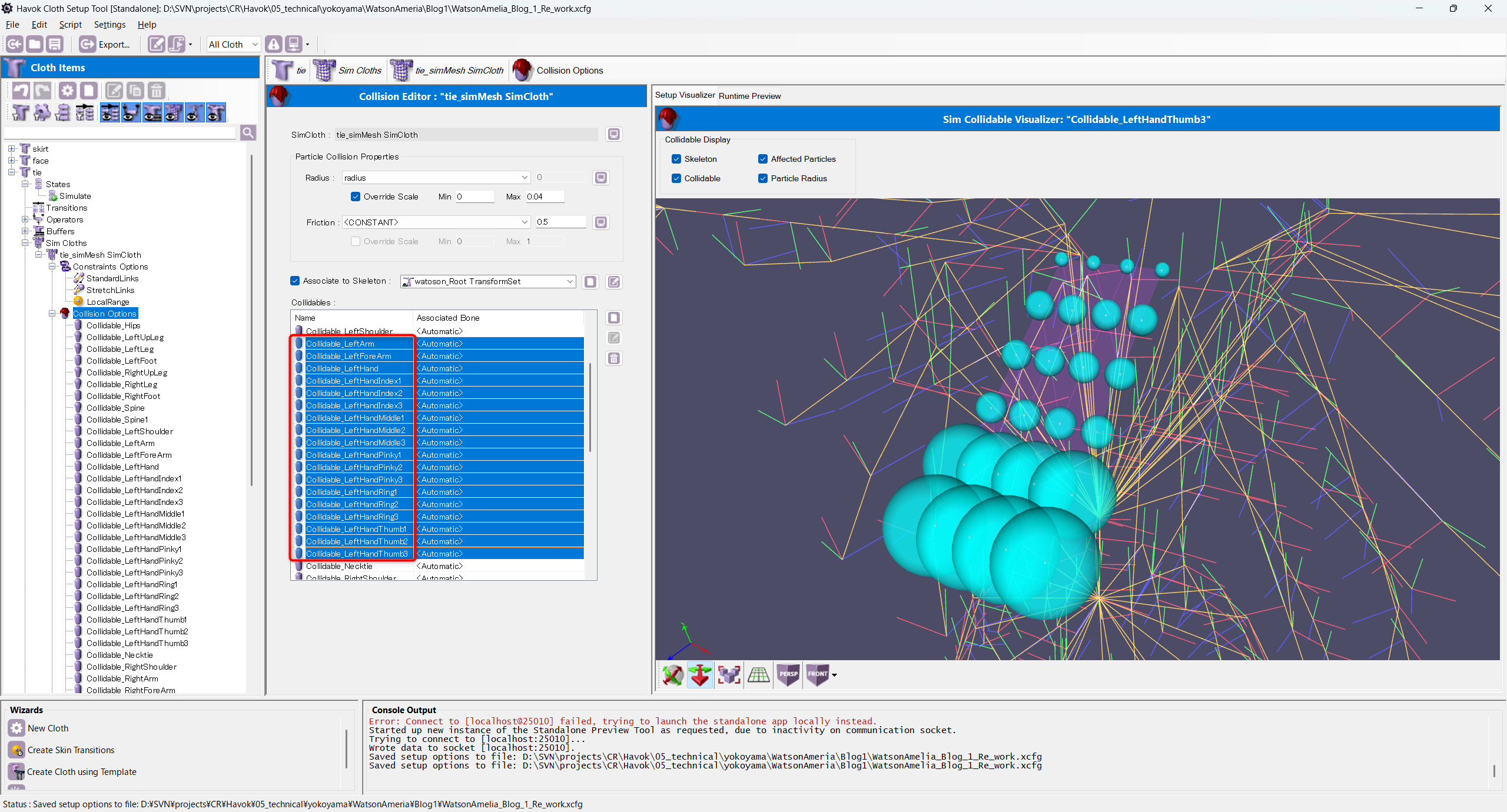Click the buffers stack filter icon
This screenshot has height=812, width=1507.
63,112
